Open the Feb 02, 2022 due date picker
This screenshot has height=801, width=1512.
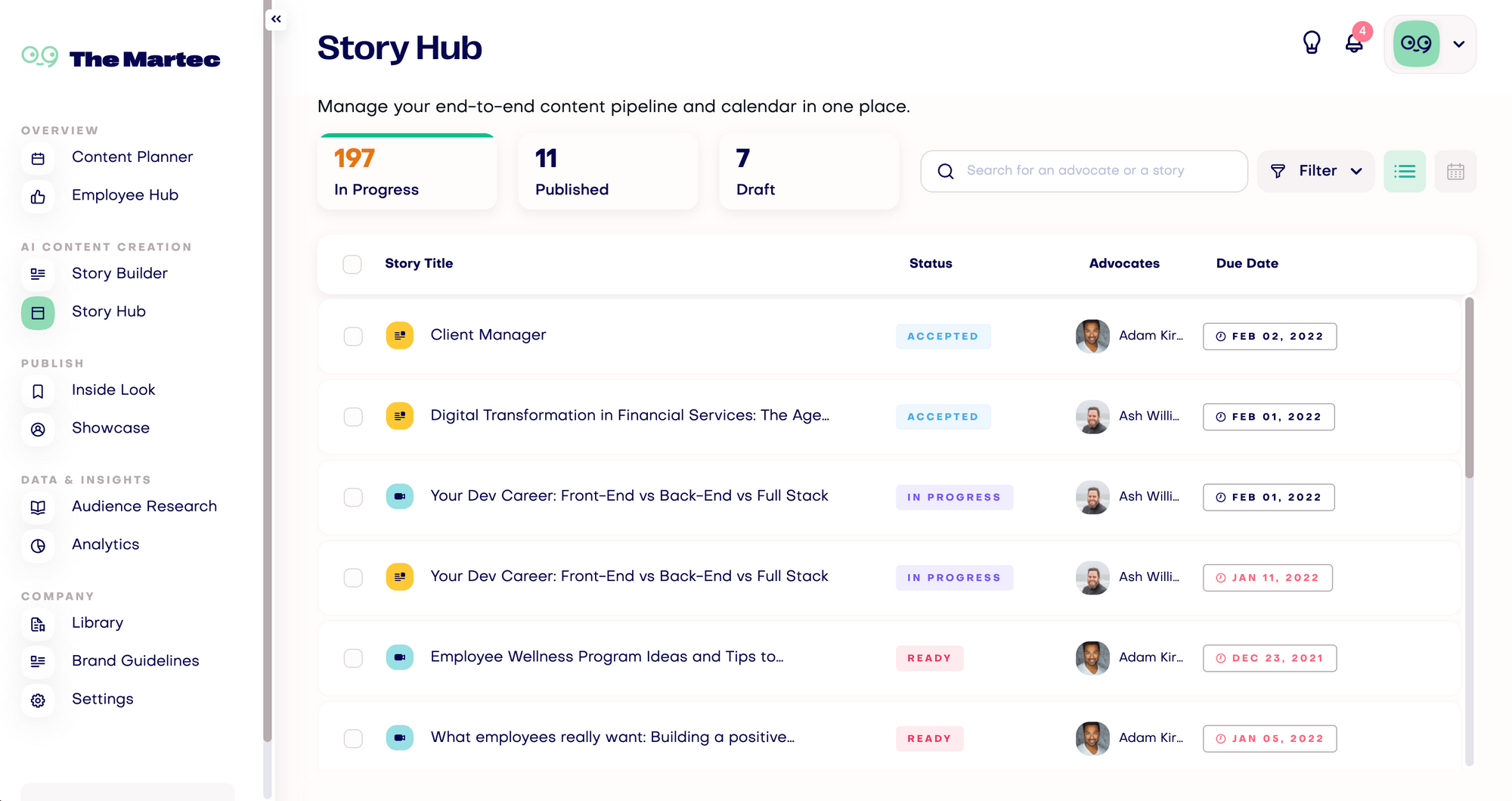tap(1269, 337)
